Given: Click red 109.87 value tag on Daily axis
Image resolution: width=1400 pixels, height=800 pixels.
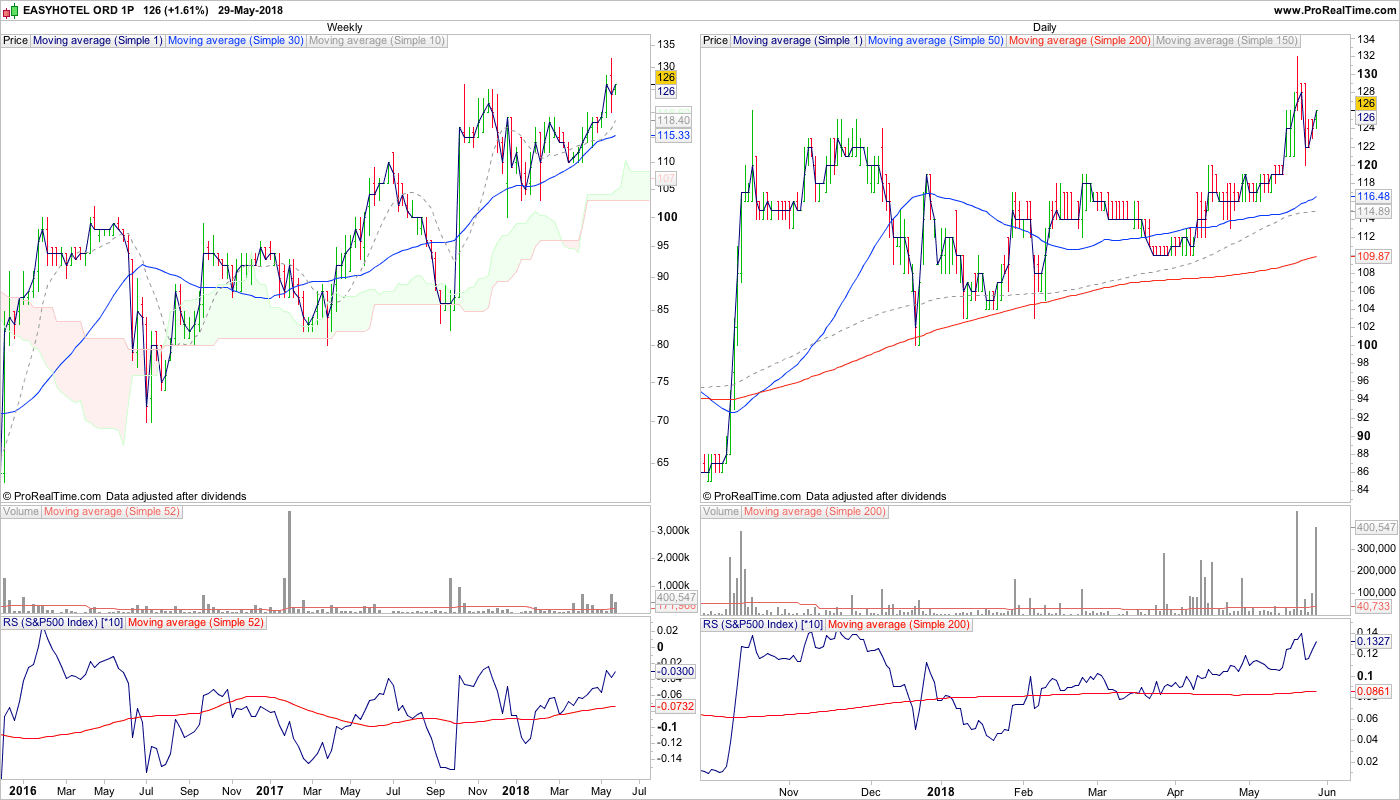Looking at the screenshot, I should click(1373, 257).
